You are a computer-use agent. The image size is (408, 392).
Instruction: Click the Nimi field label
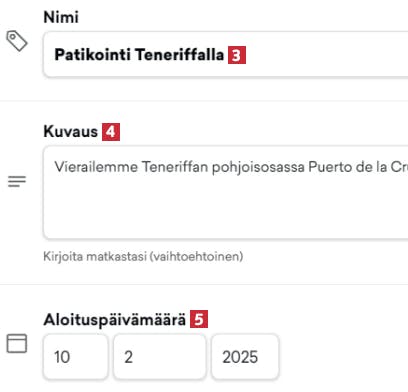(x=61, y=17)
